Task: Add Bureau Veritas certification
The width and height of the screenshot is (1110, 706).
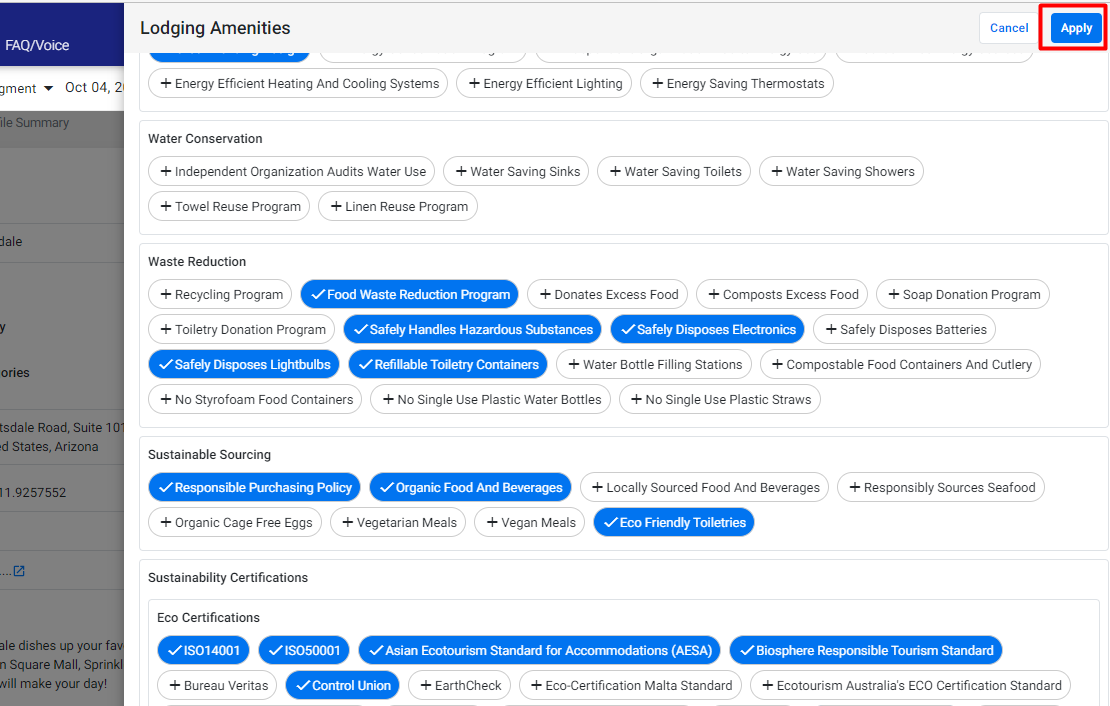Action: click(x=217, y=685)
